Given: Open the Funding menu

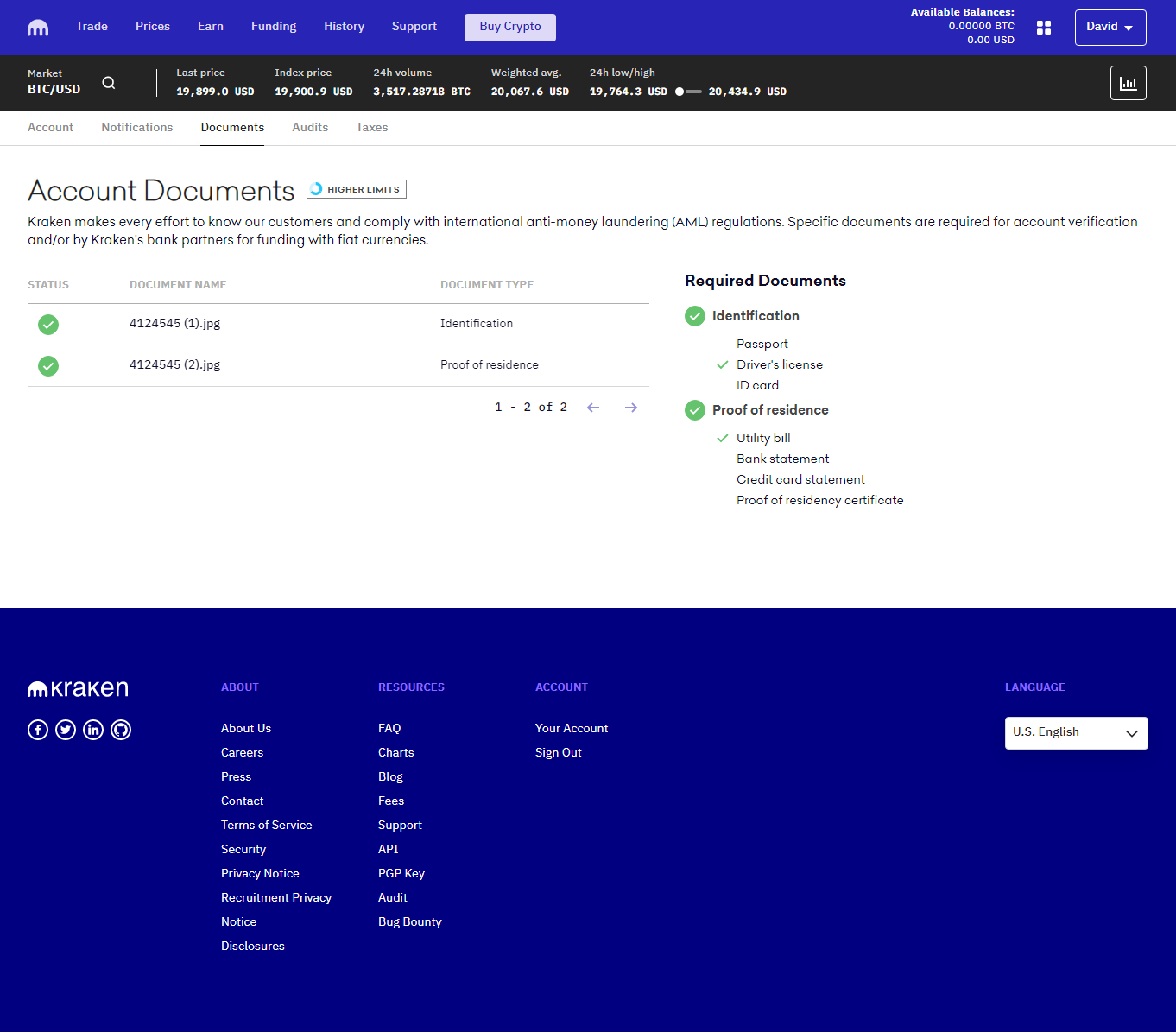Looking at the screenshot, I should click(274, 27).
